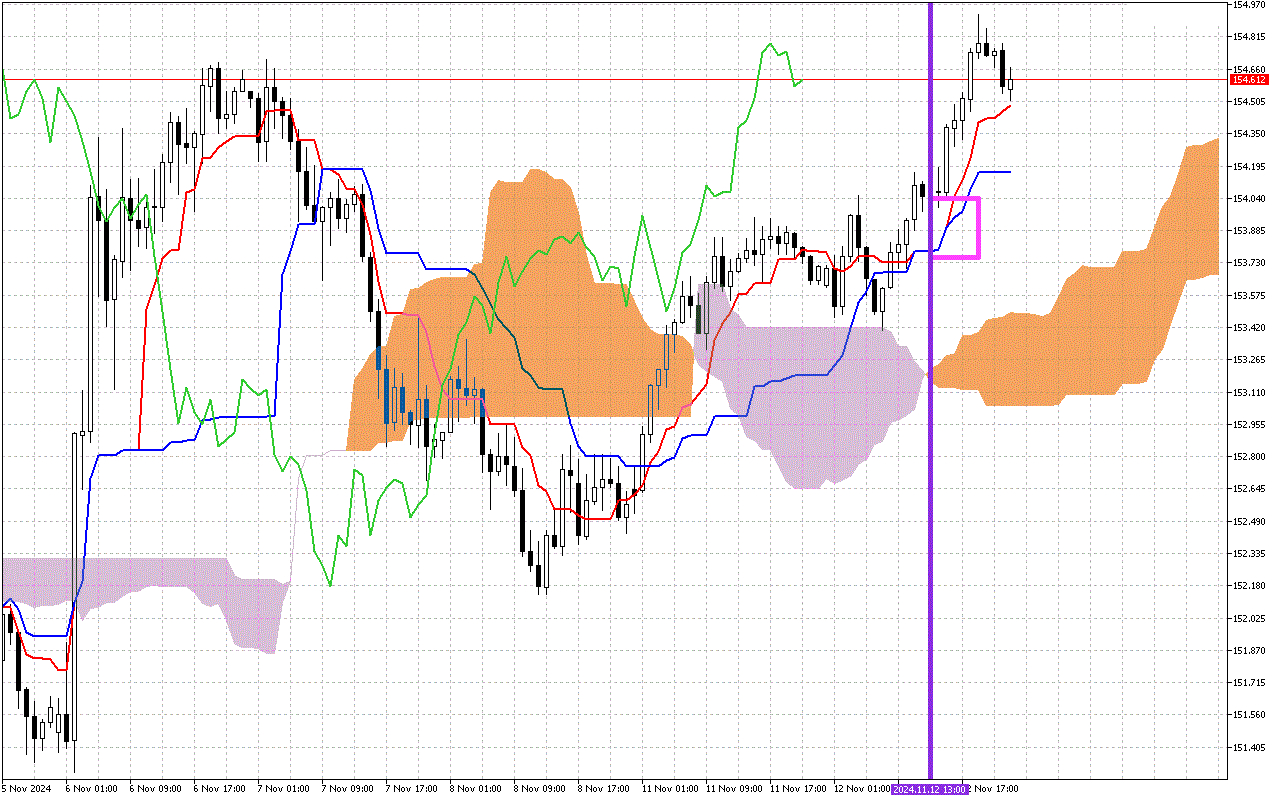Click the 152.180 price axis label
This screenshot has height=800, width=1280.
click(x=1249, y=586)
